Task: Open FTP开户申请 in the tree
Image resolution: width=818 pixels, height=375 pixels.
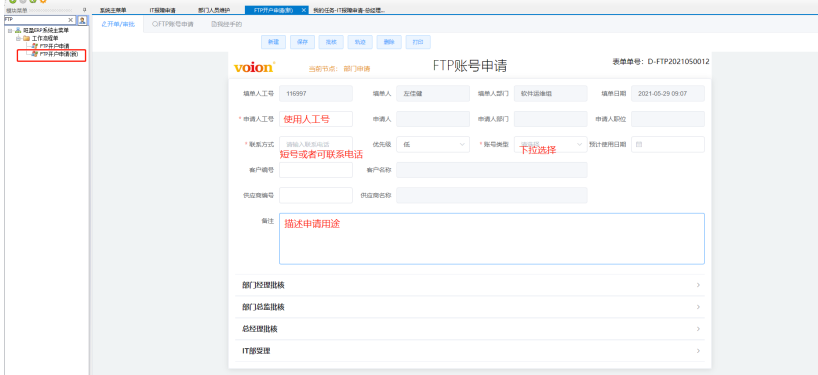Action: click(x=54, y=46)
